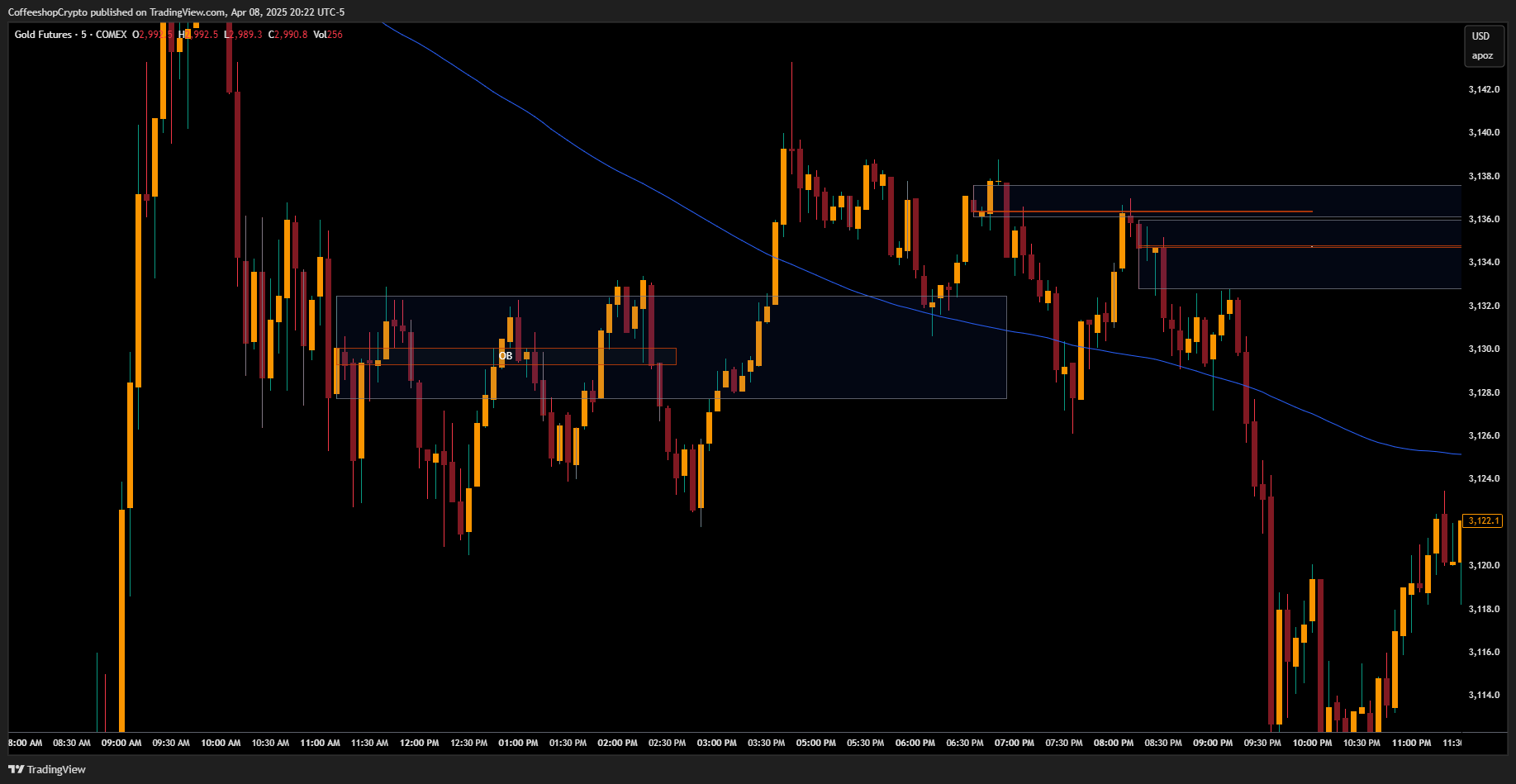Click the 3,142.0 price axis label
The height and width of the screenshot is (784, 1516).
pyautogui.click(x=1484, y=89)
